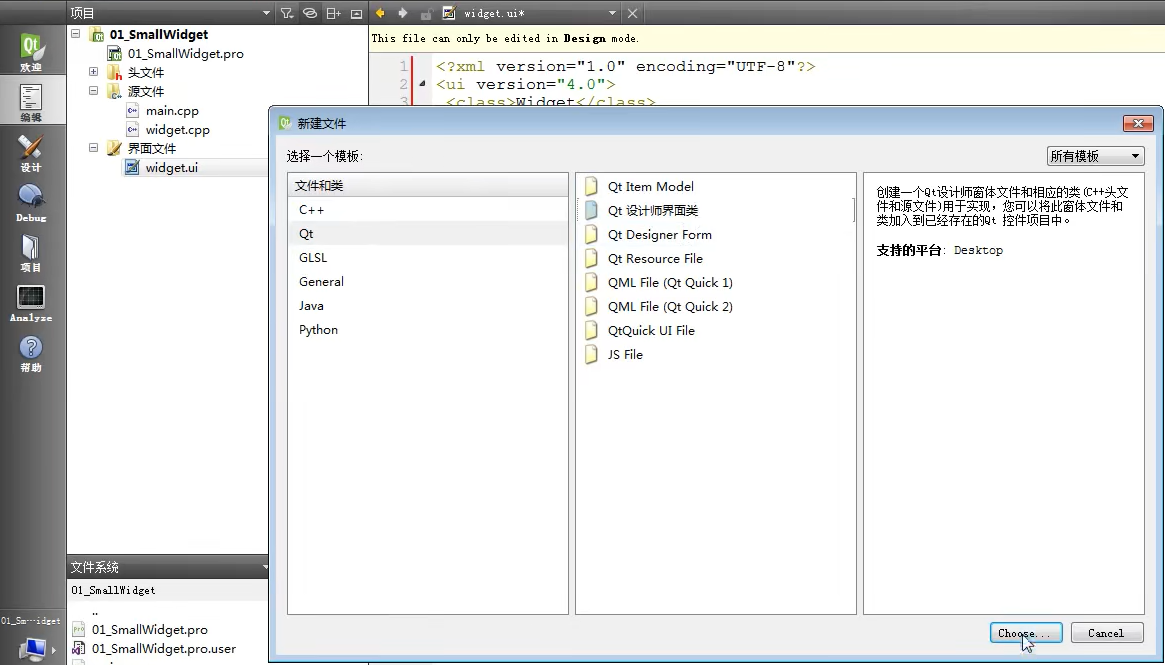The width and height of the screenshot is (1165, 665).
Task: Click XML line 1 in editor
Action: pos(626,66)
